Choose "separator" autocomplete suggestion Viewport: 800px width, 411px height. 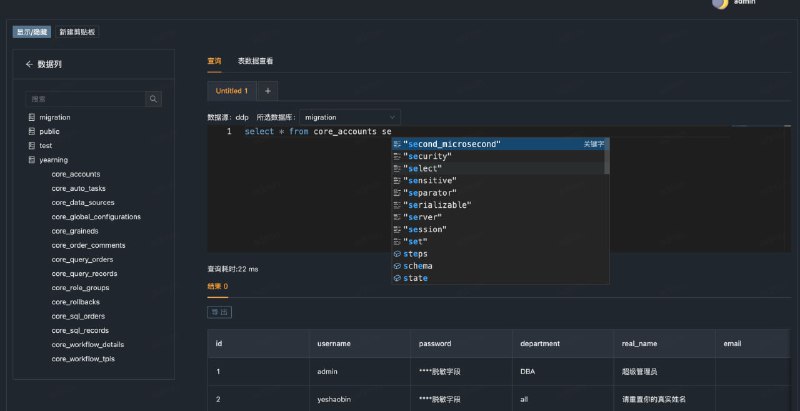coord(500,193)
